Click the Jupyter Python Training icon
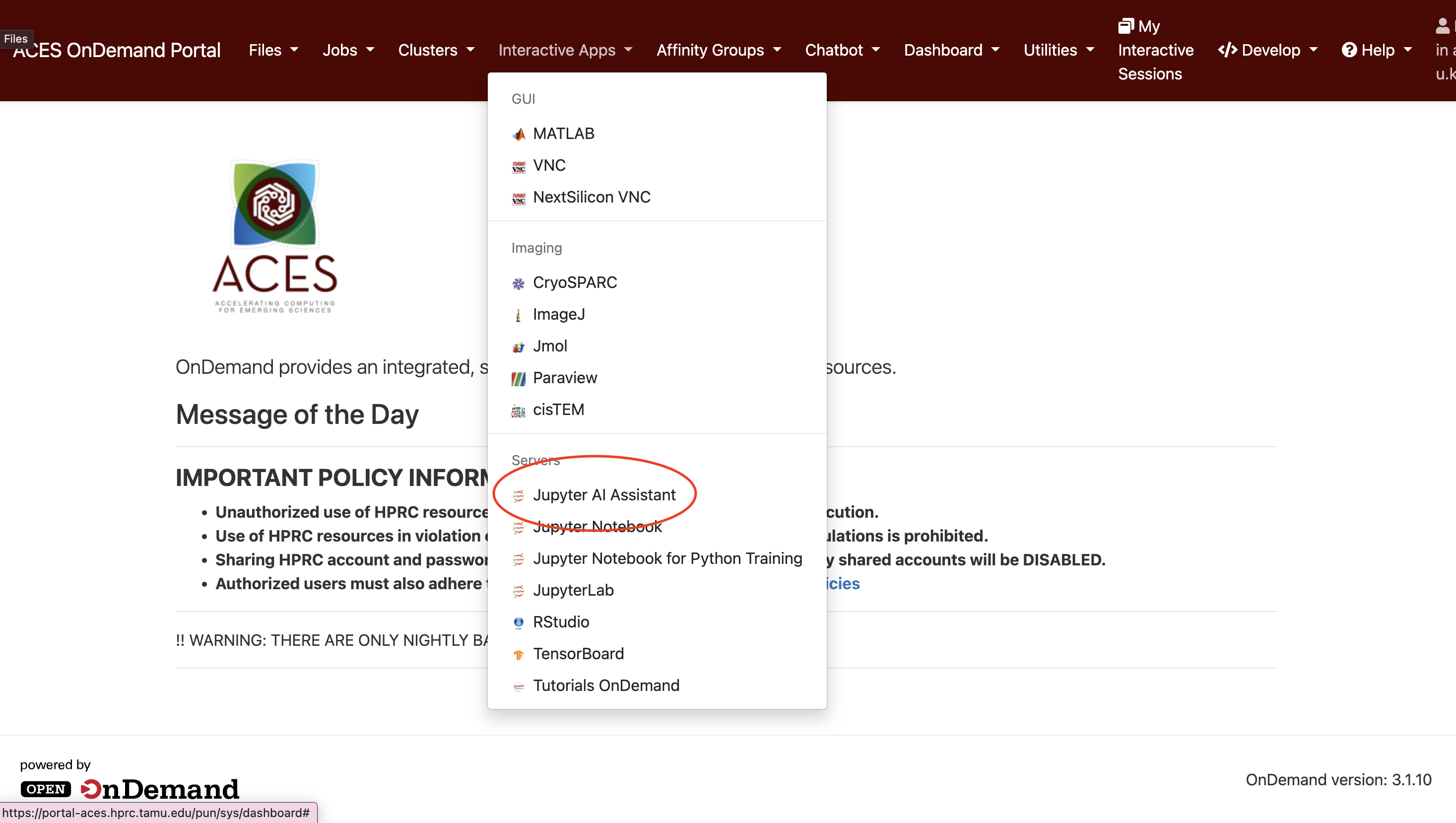The image size is (1456, 823). pos(518,559)
